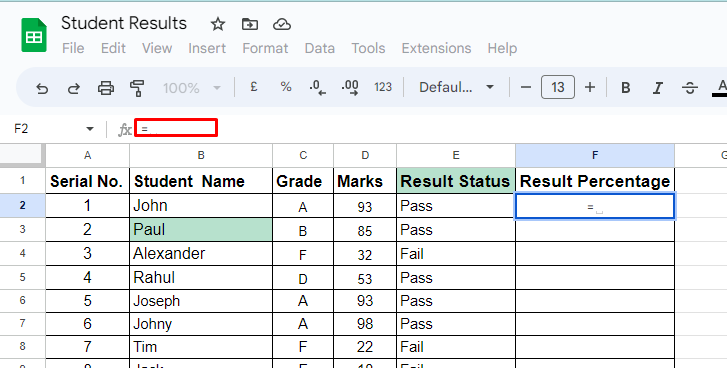Click the Undo arrow

point(42,88)
